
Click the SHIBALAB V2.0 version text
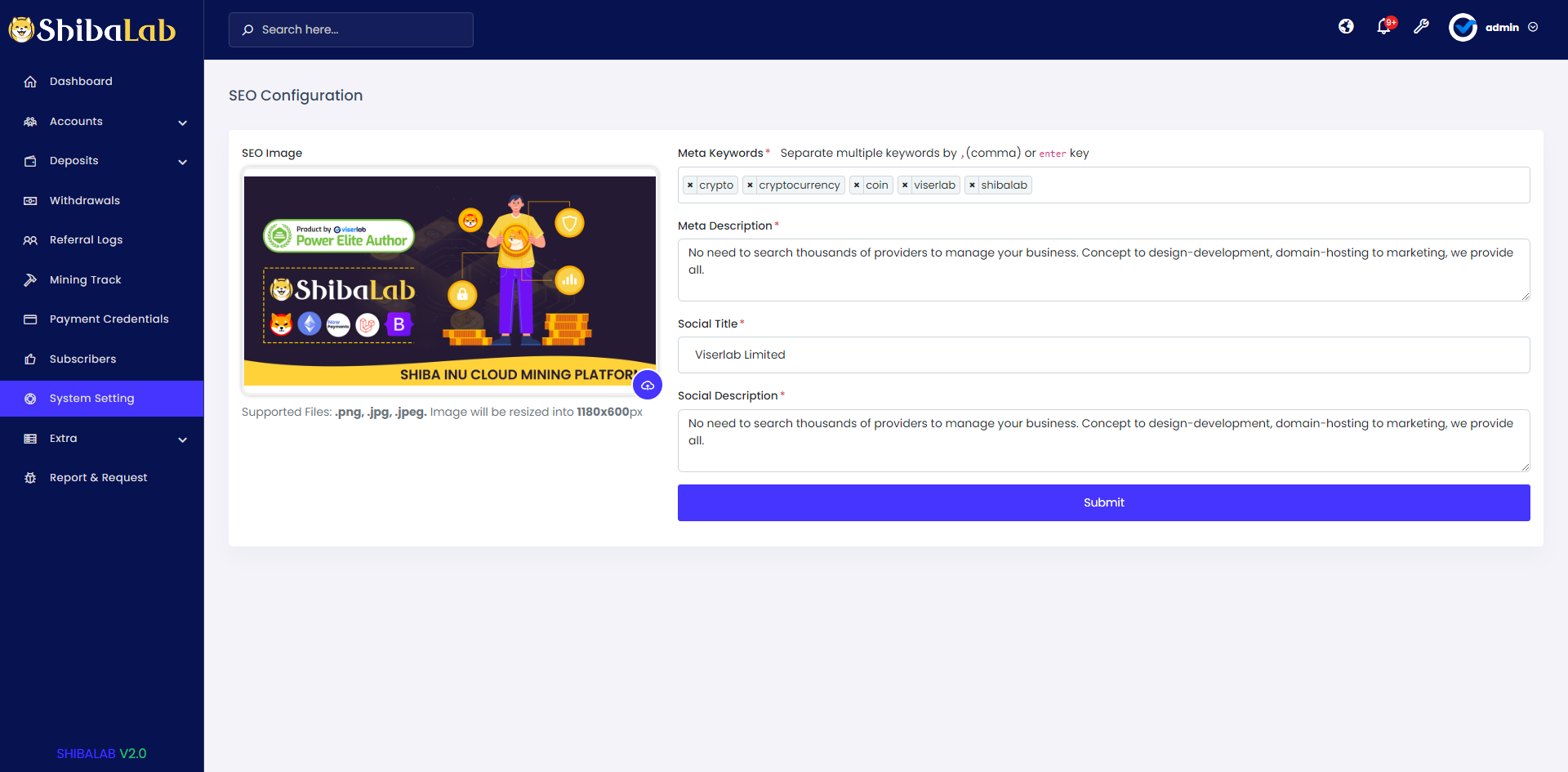point(101,753)
